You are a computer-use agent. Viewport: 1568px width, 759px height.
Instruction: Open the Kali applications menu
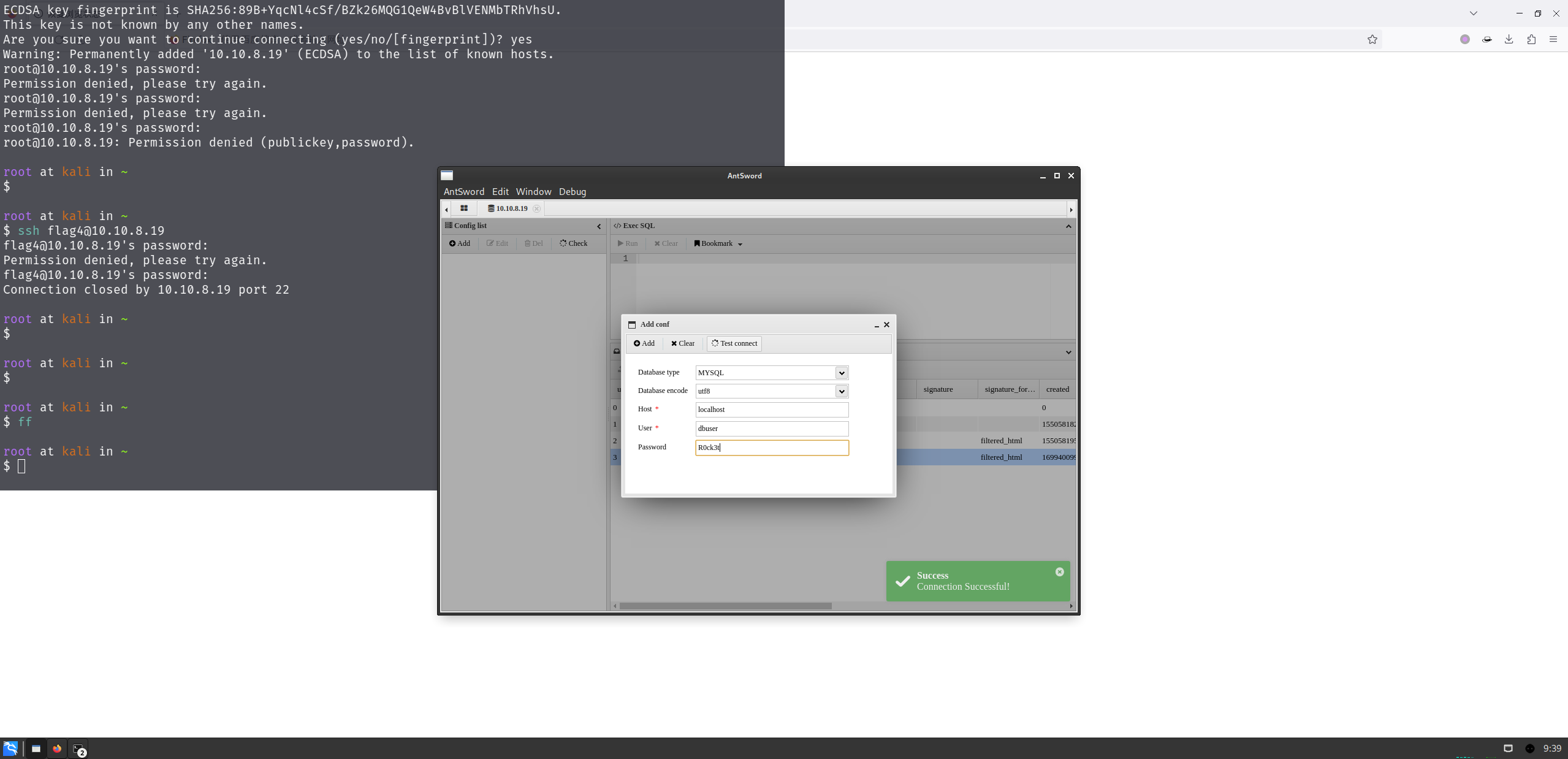(x=10, y=749)
